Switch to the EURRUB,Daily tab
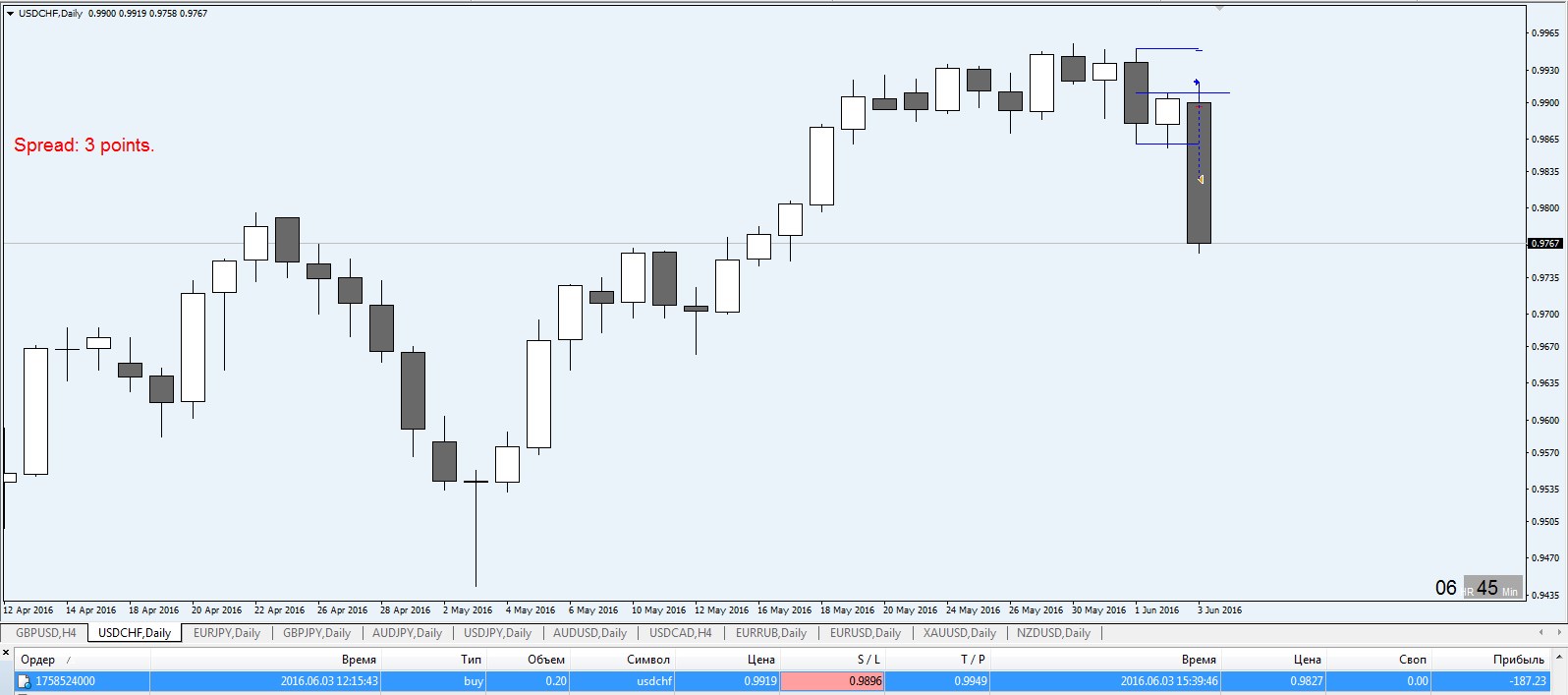This screenshot has width=1568, height=695. click(x=771, y=633)
